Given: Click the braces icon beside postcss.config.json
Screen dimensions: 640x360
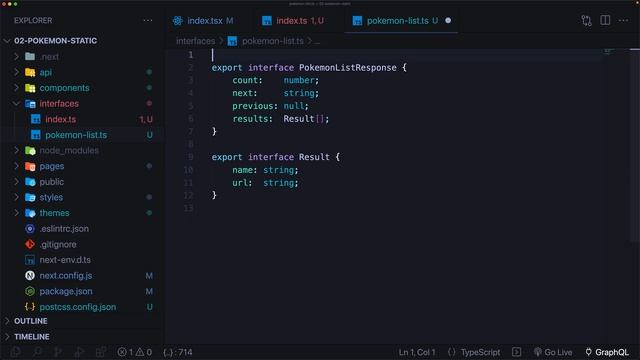Looking at the screenshot, I should (30, 307).
